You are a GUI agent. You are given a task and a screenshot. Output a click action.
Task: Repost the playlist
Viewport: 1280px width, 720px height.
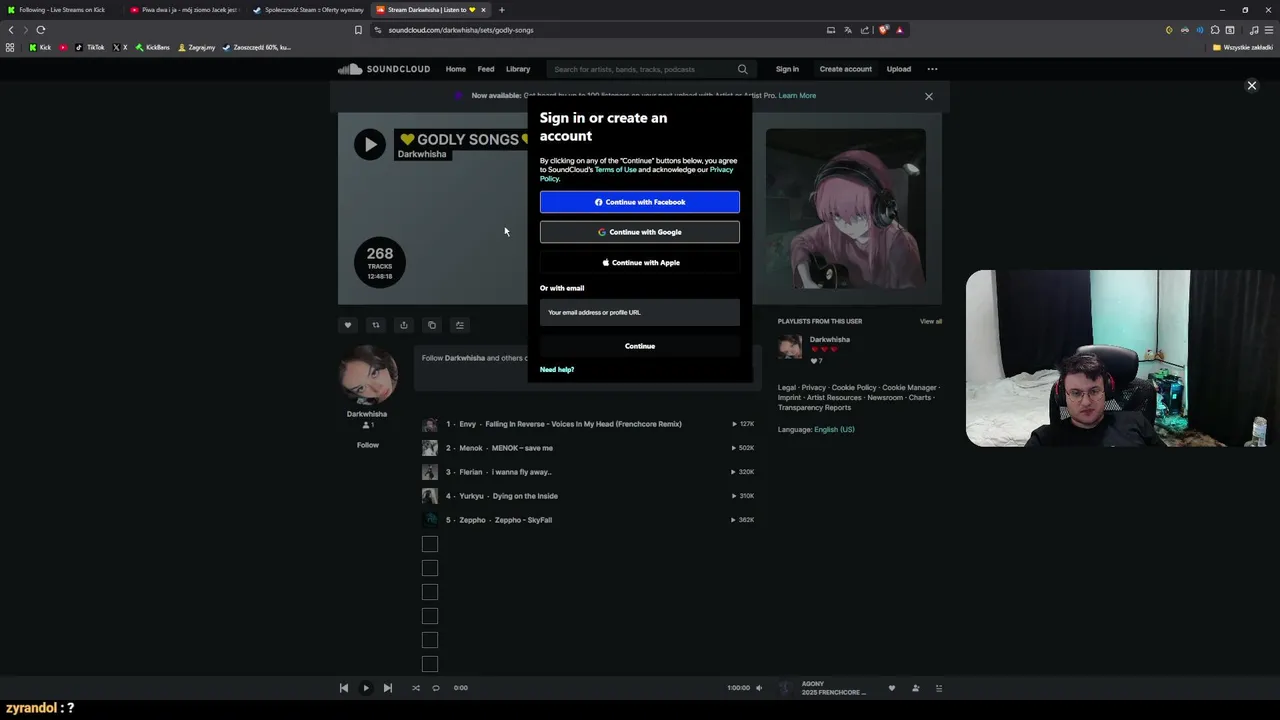click(376, 325)
